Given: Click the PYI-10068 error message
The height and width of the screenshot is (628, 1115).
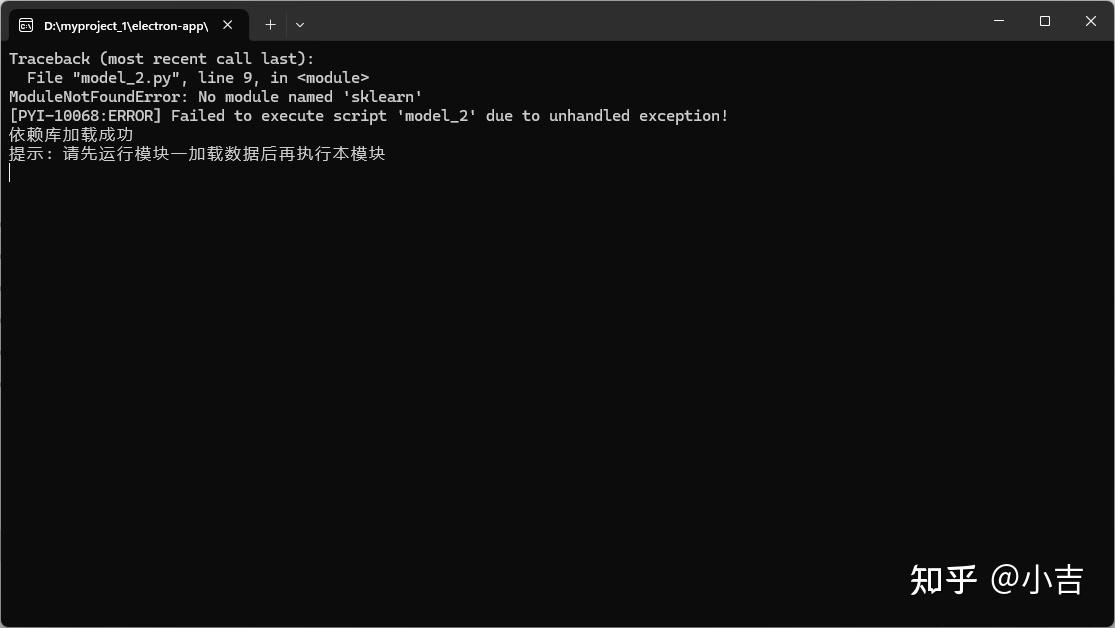Looking at the screenshot, I should pos(367,115).
